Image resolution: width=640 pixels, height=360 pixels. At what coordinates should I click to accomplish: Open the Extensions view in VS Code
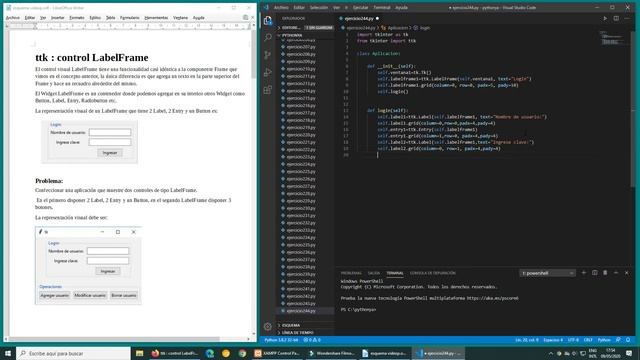pyautogui.click(x=268, y=90)
